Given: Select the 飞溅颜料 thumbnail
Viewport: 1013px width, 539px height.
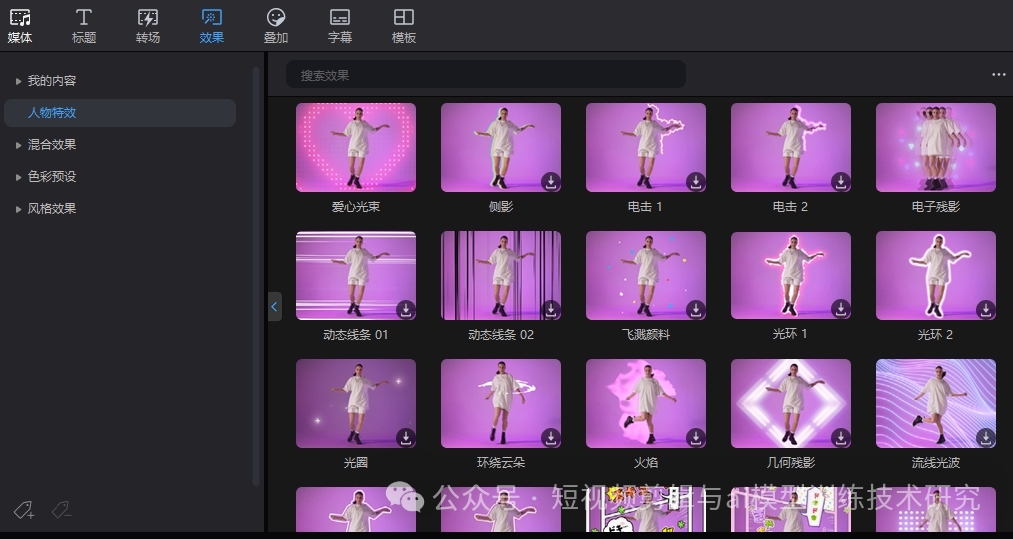Looking at the screenshot, I should click(x=646, y=275).
